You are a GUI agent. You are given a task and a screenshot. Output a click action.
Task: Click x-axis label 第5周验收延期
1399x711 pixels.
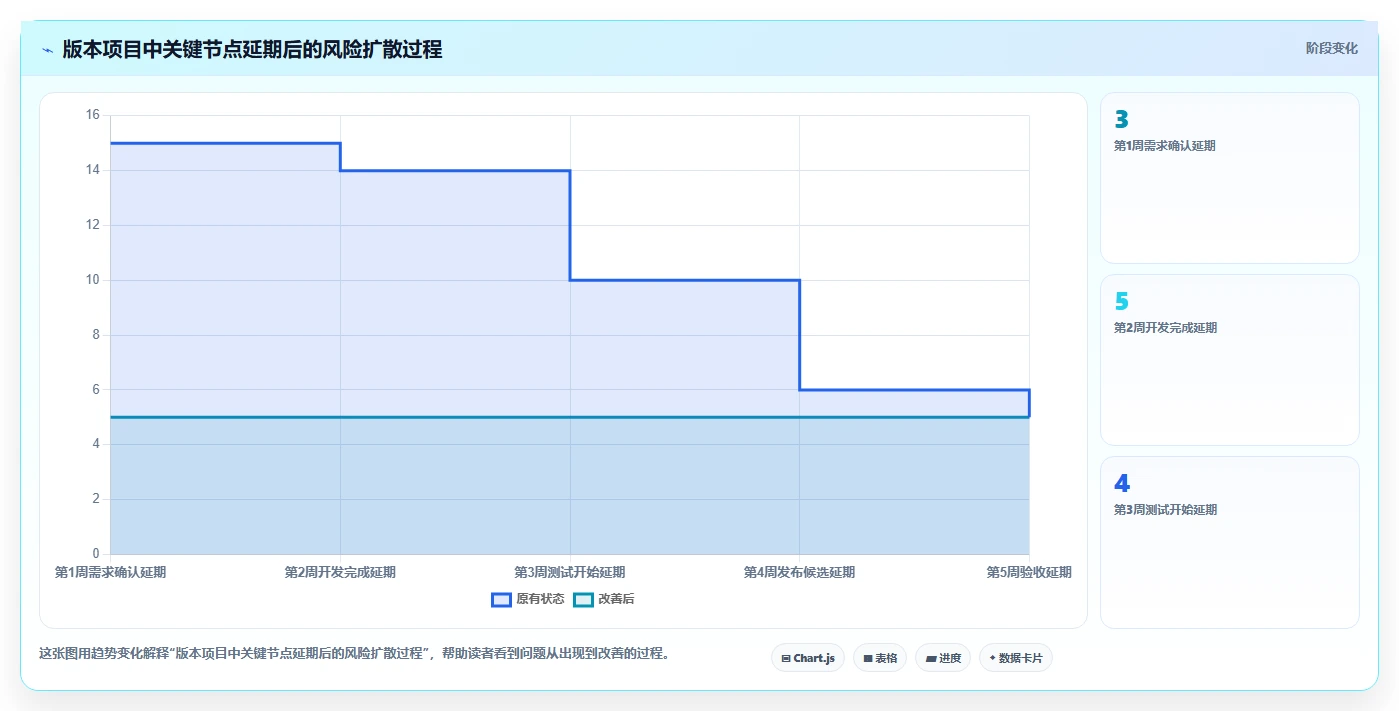coord(1029,573)
